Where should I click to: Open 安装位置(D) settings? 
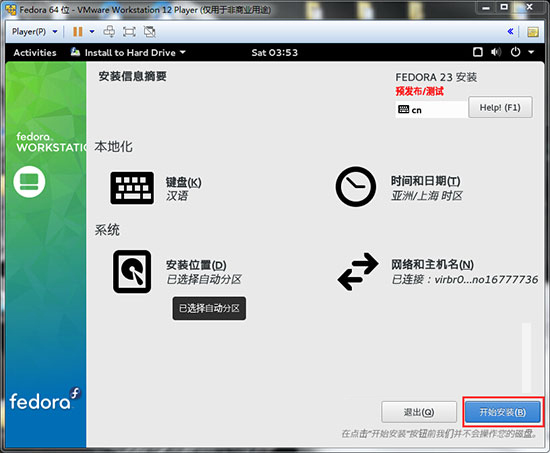196,265
